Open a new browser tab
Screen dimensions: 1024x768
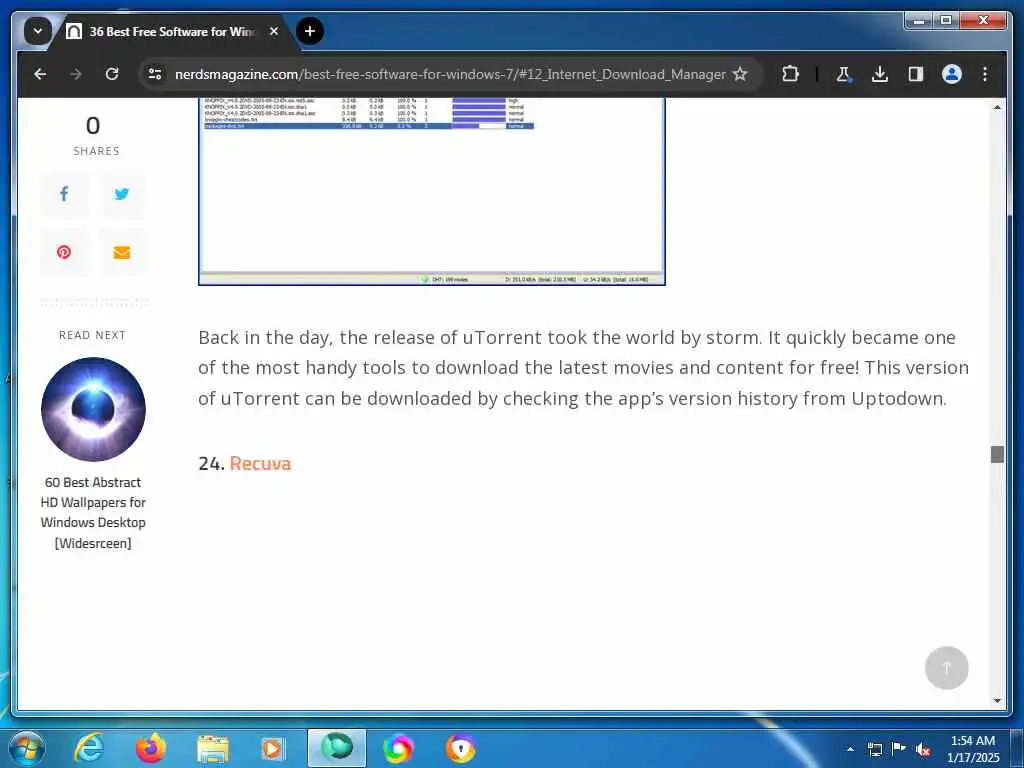coord(310,31)
